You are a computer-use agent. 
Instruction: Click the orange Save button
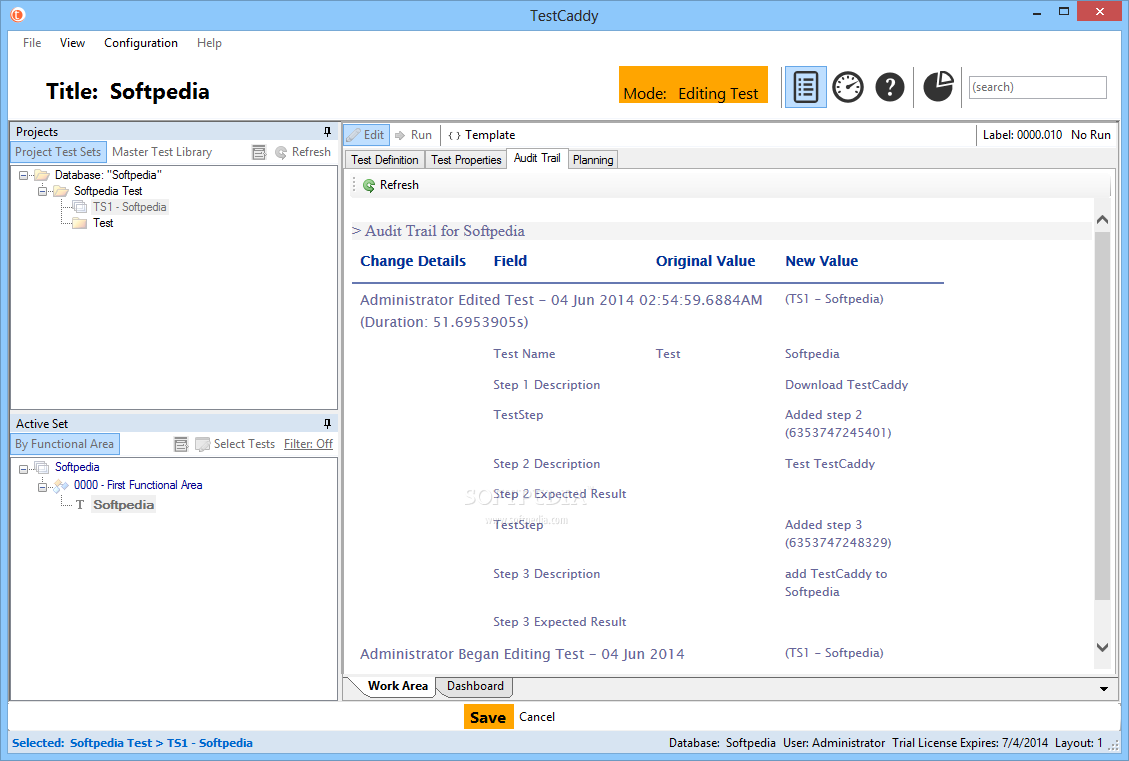488,717
